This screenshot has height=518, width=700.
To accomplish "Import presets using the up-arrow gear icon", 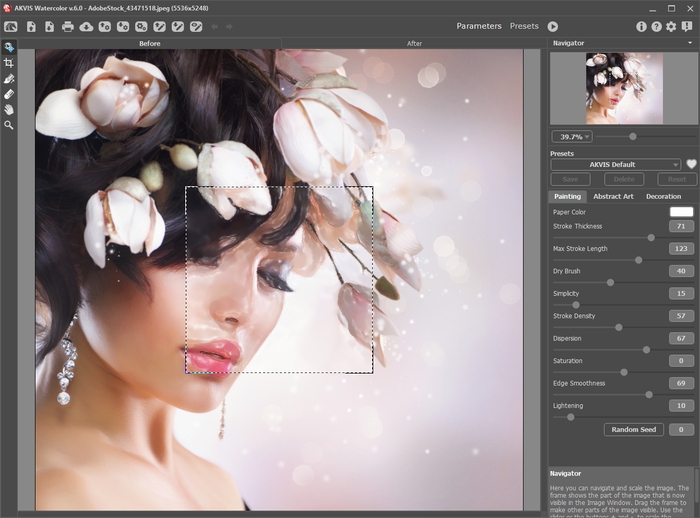I will click(104, 27).
